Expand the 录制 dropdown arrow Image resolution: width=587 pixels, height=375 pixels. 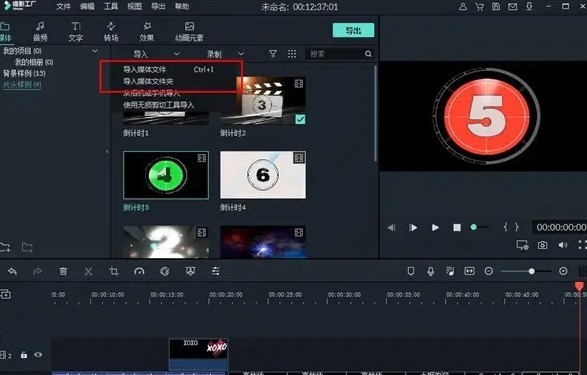tap(241, 54)
